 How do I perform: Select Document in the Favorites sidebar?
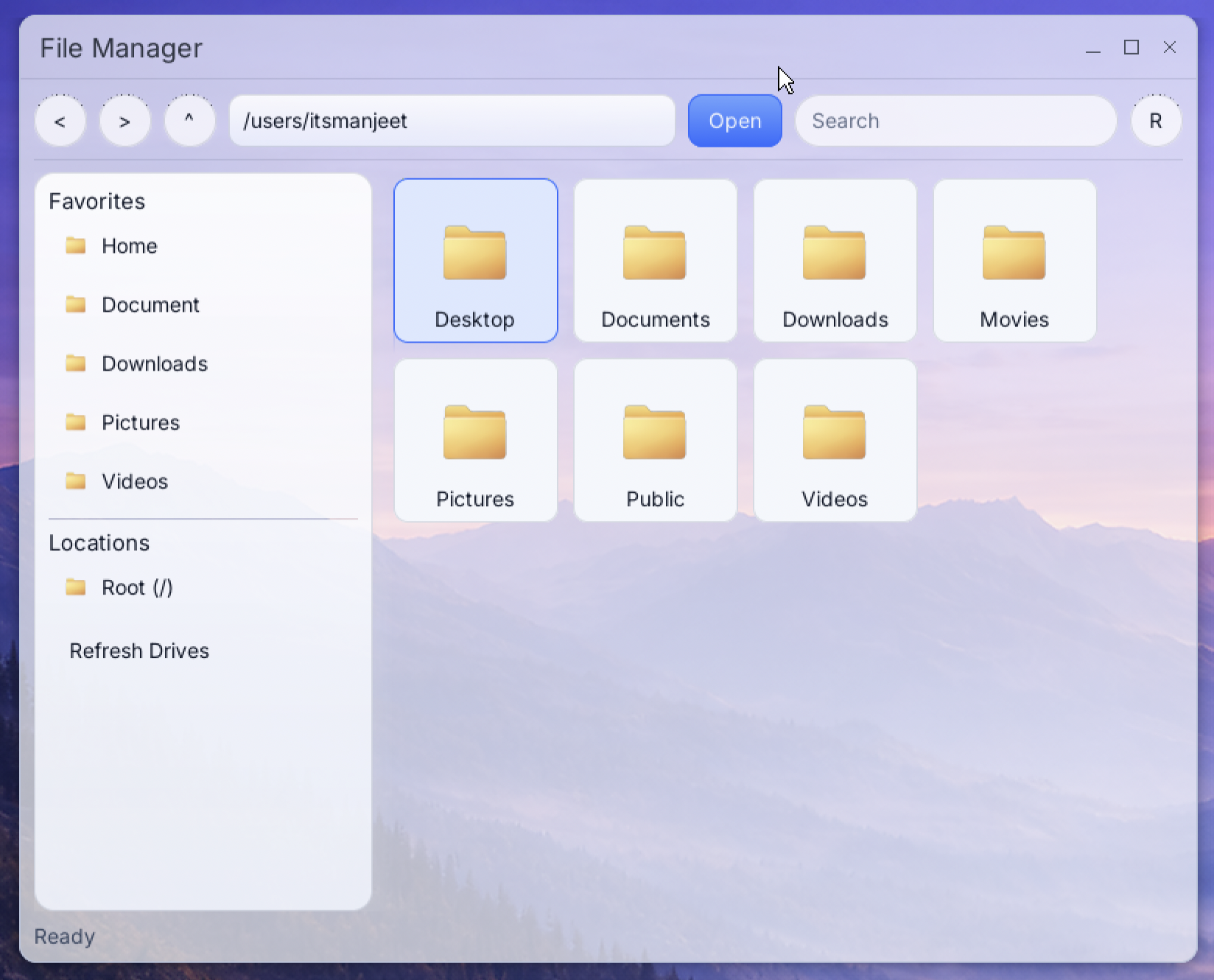150,304
